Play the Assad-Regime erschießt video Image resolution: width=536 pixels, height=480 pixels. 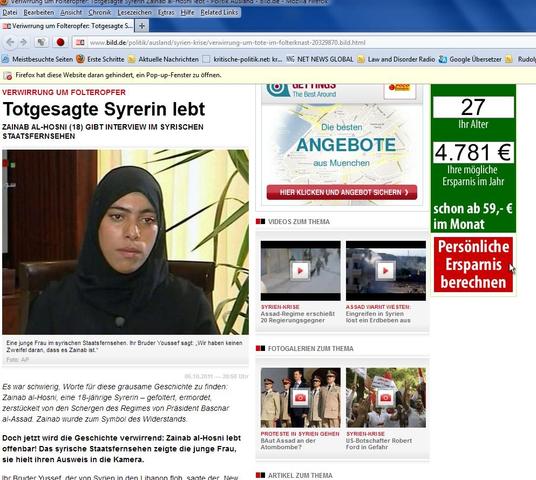point(300,271)
